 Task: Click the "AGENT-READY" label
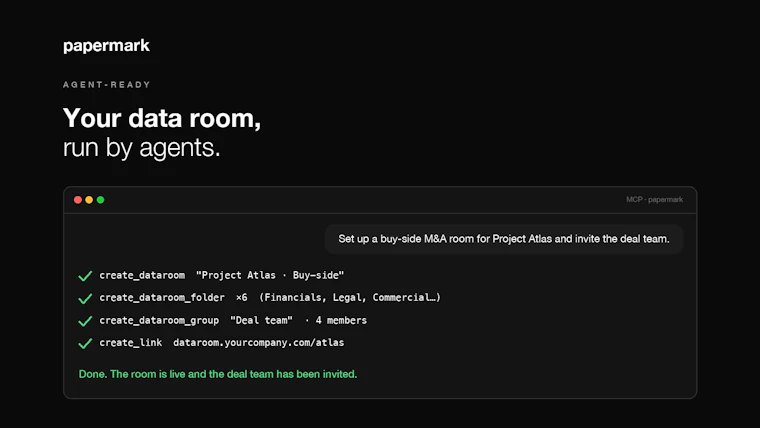coord(107,85)
